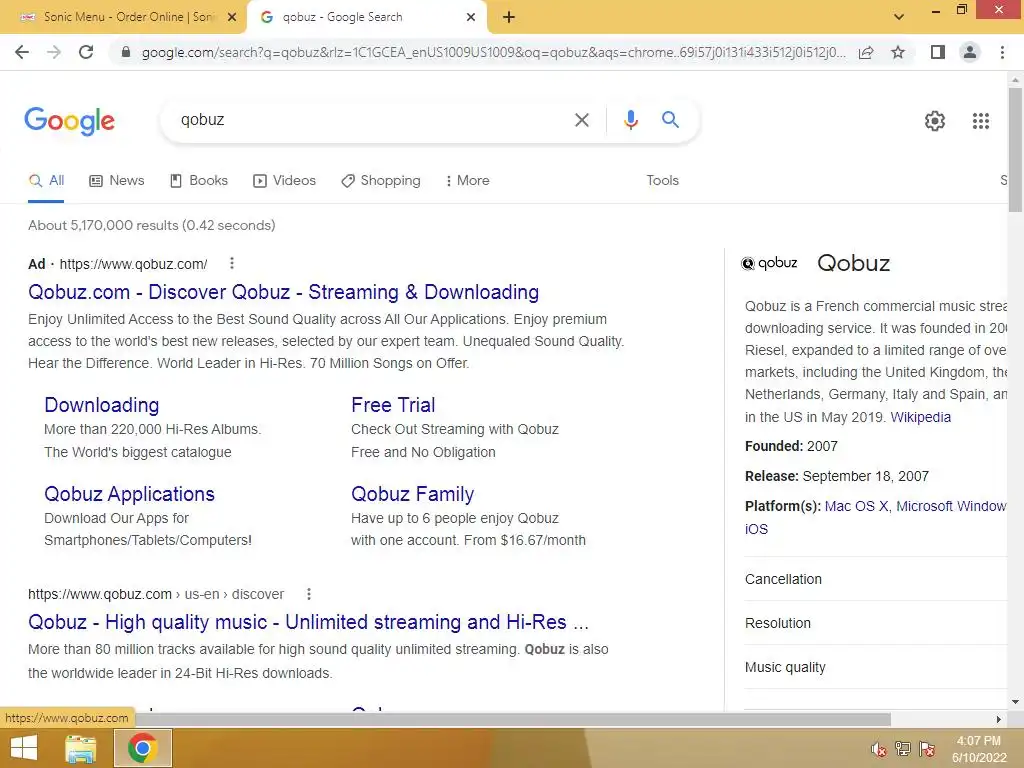This screenshot has width=1024, height=768.
Task: Submit search with magnifier icon
Action: [670, 120]
